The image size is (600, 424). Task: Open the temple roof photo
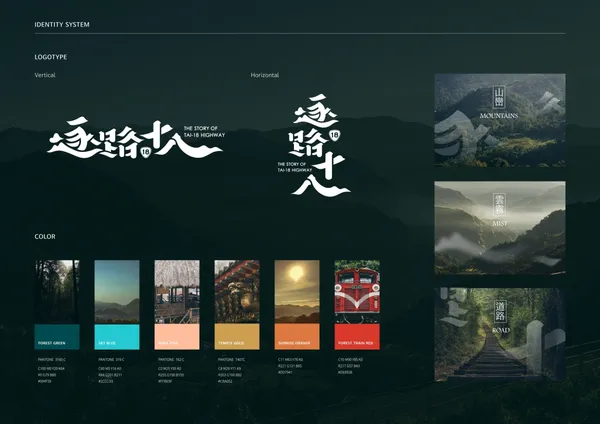237,292
